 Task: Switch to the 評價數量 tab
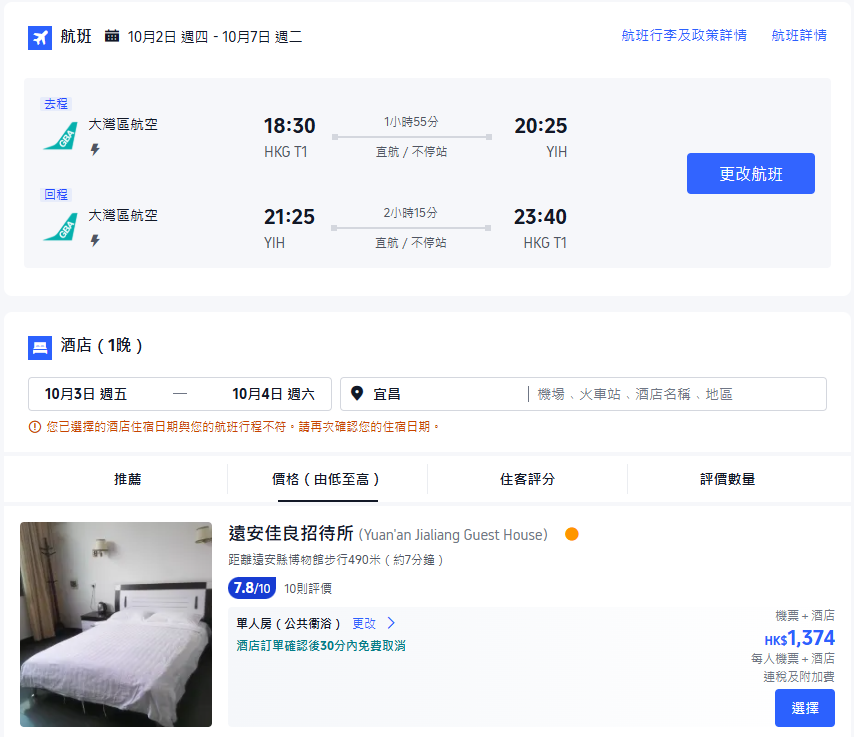[726, 481]
